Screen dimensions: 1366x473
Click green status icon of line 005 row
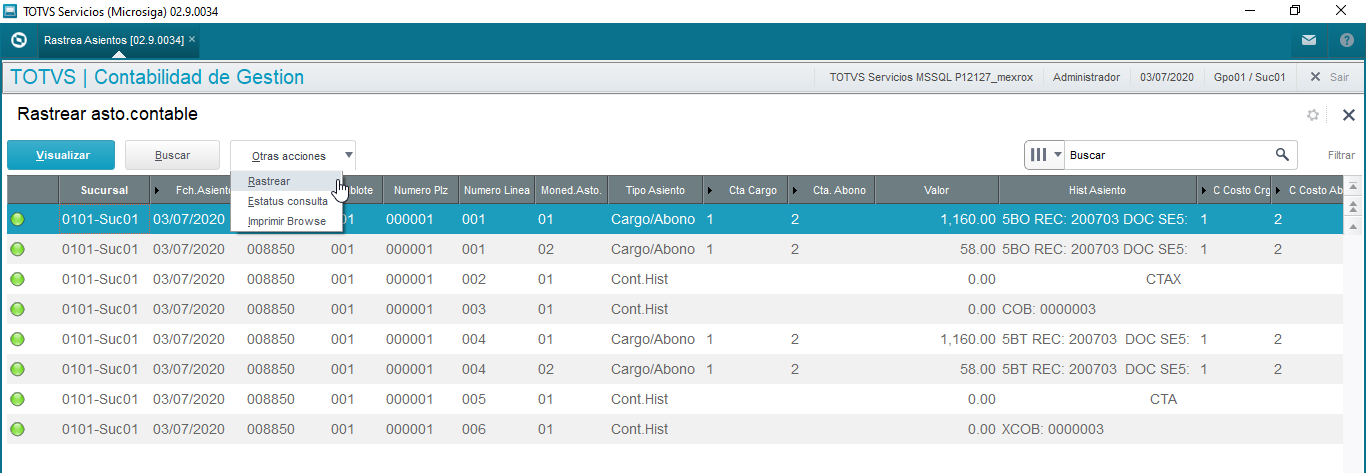pyautogui.click(x=18, y=399)
